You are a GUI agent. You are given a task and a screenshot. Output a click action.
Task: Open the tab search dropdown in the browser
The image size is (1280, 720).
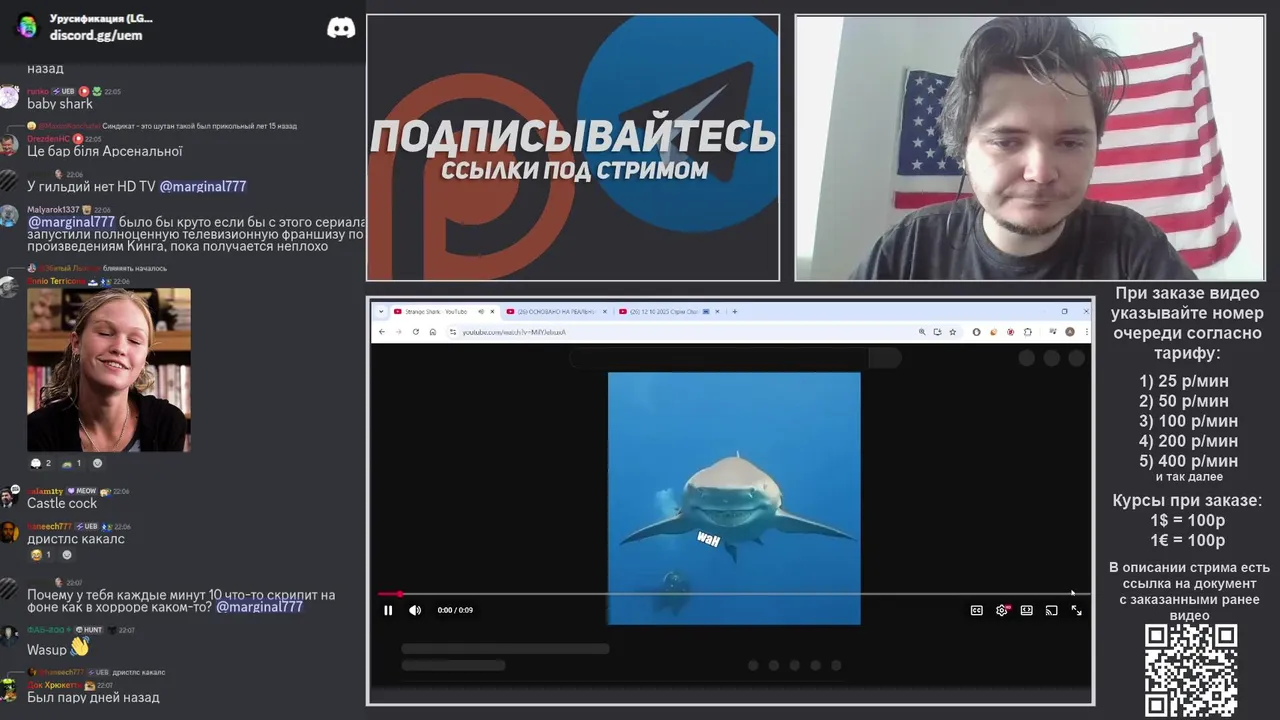pyautogui.click(x=381, y=311)
